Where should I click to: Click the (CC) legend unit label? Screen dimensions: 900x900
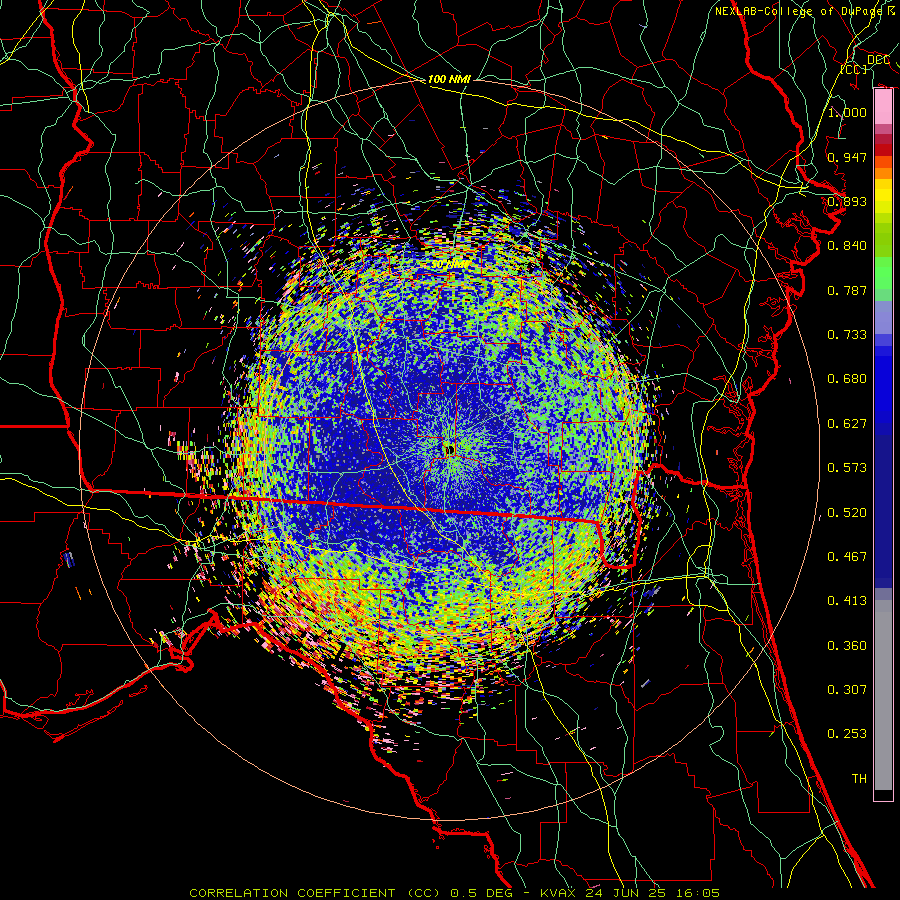coord(854,69)
